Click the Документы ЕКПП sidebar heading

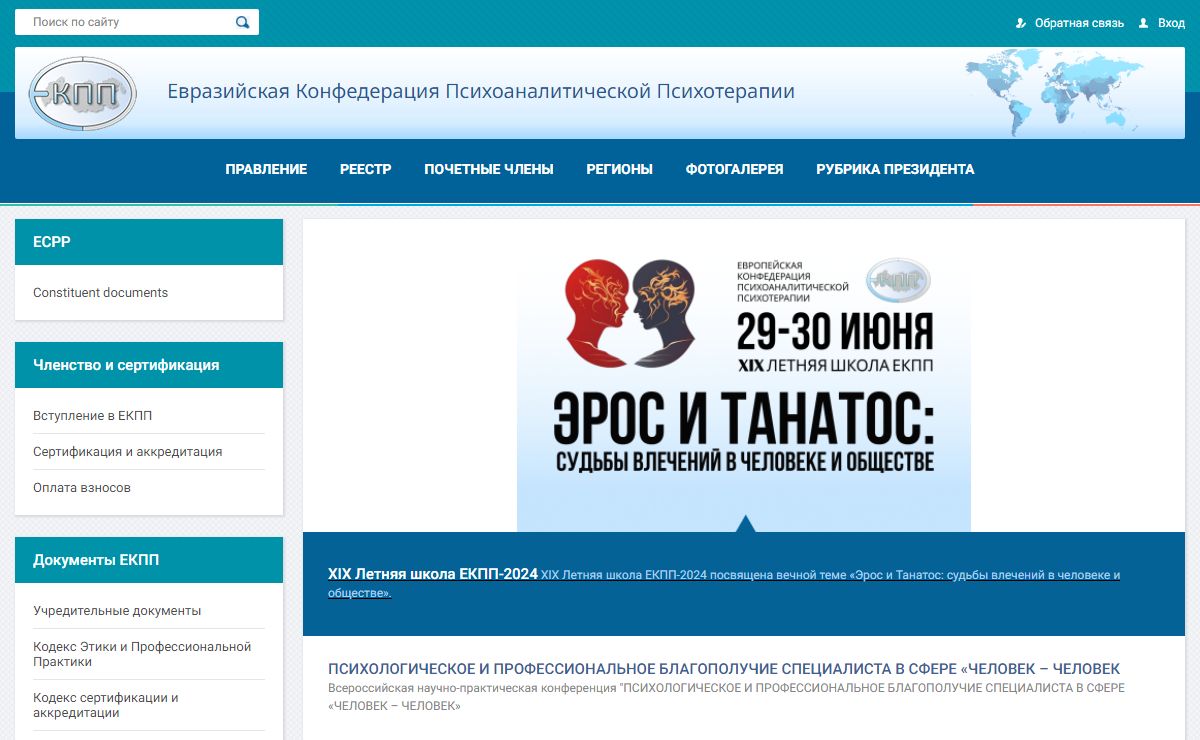click(149, 560)
